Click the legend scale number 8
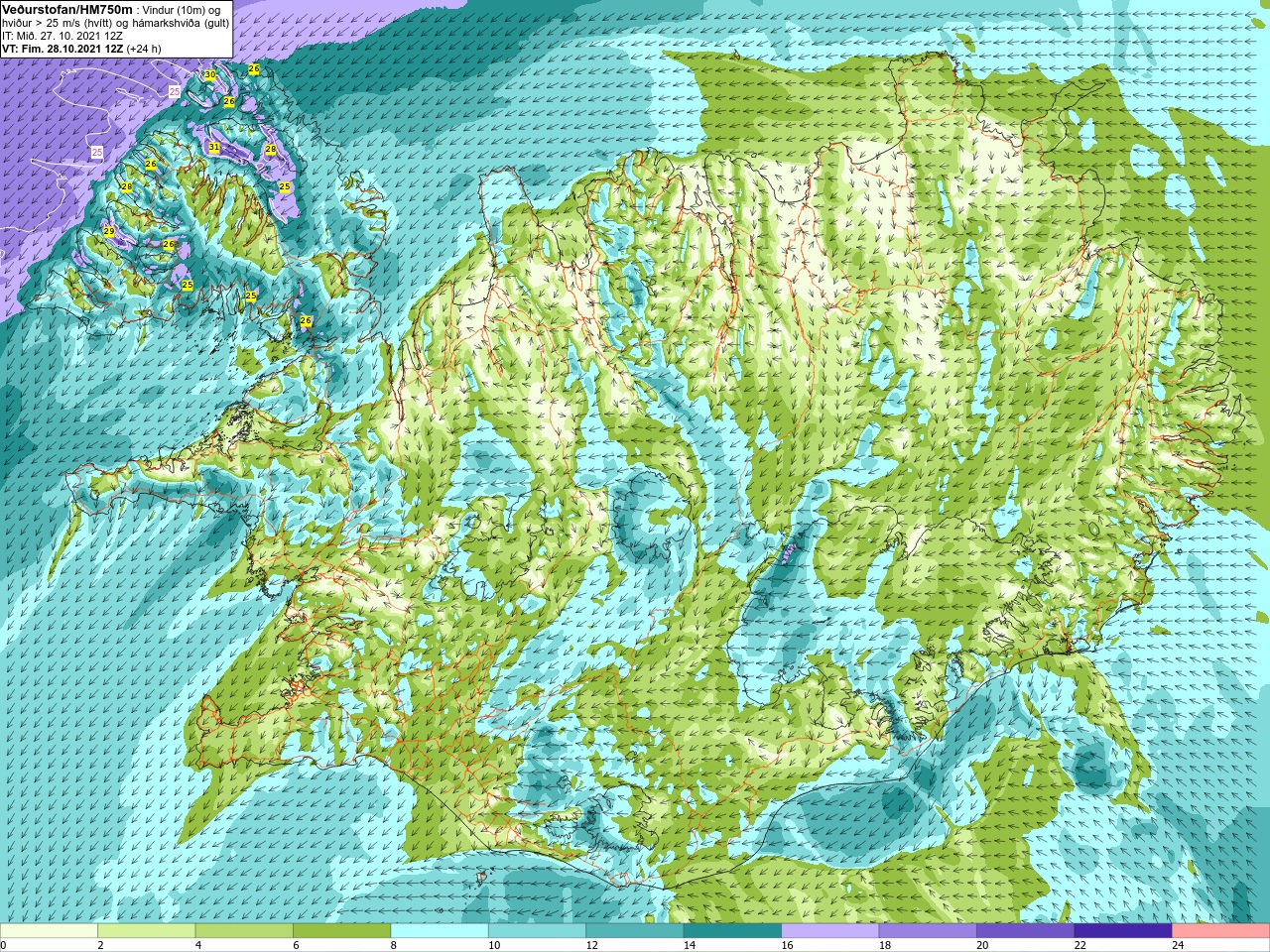This screenshot has height=952, width=1270. tap(394, 945)
